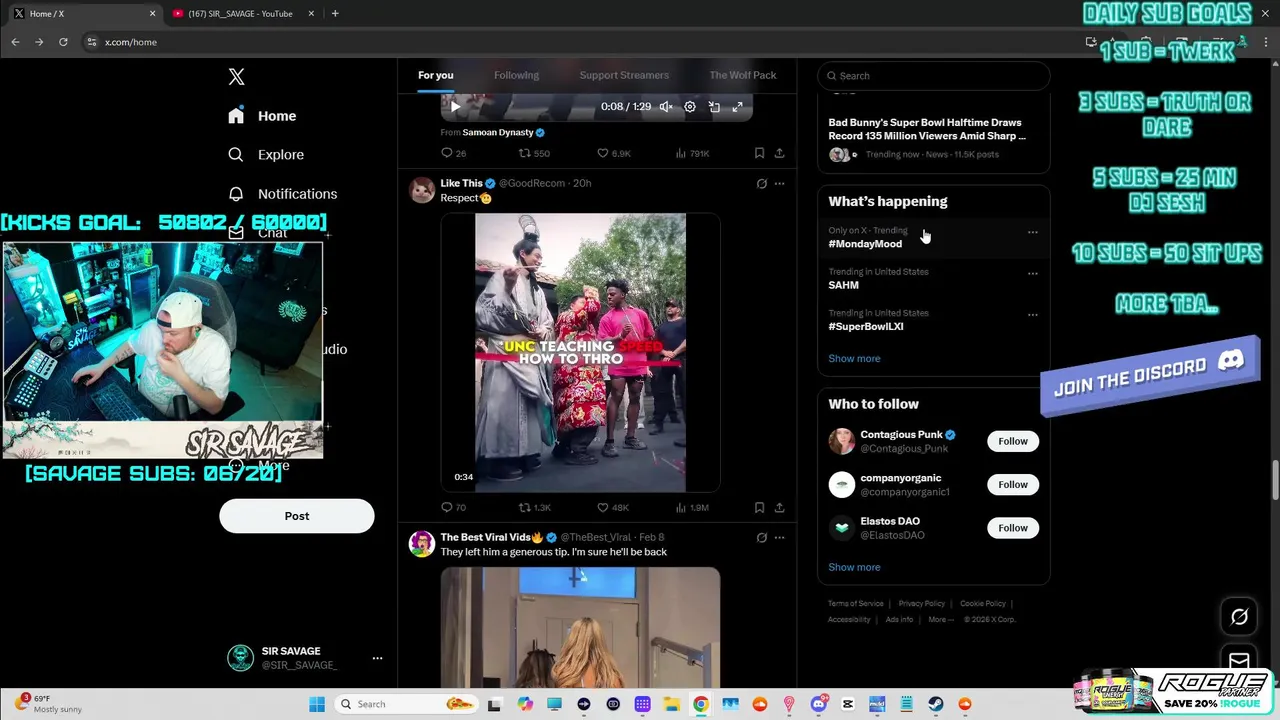
Task: Open Grok icon on Like This post
Action: pos(761,184)
